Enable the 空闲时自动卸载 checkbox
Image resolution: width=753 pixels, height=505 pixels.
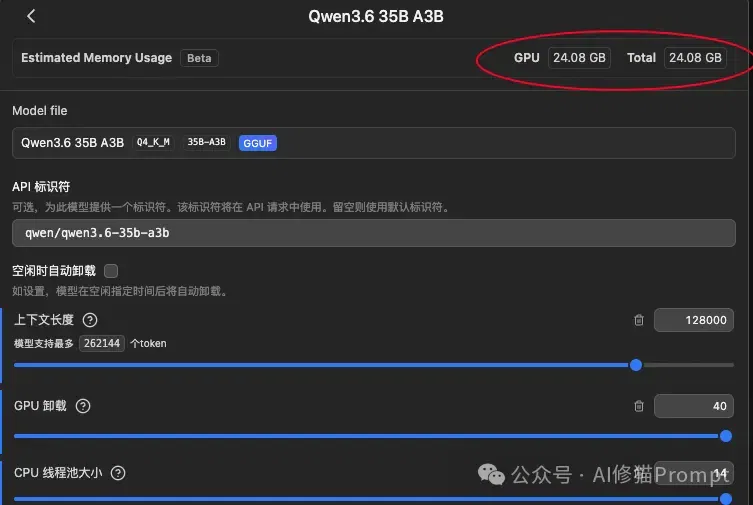[x=111, y=271]
